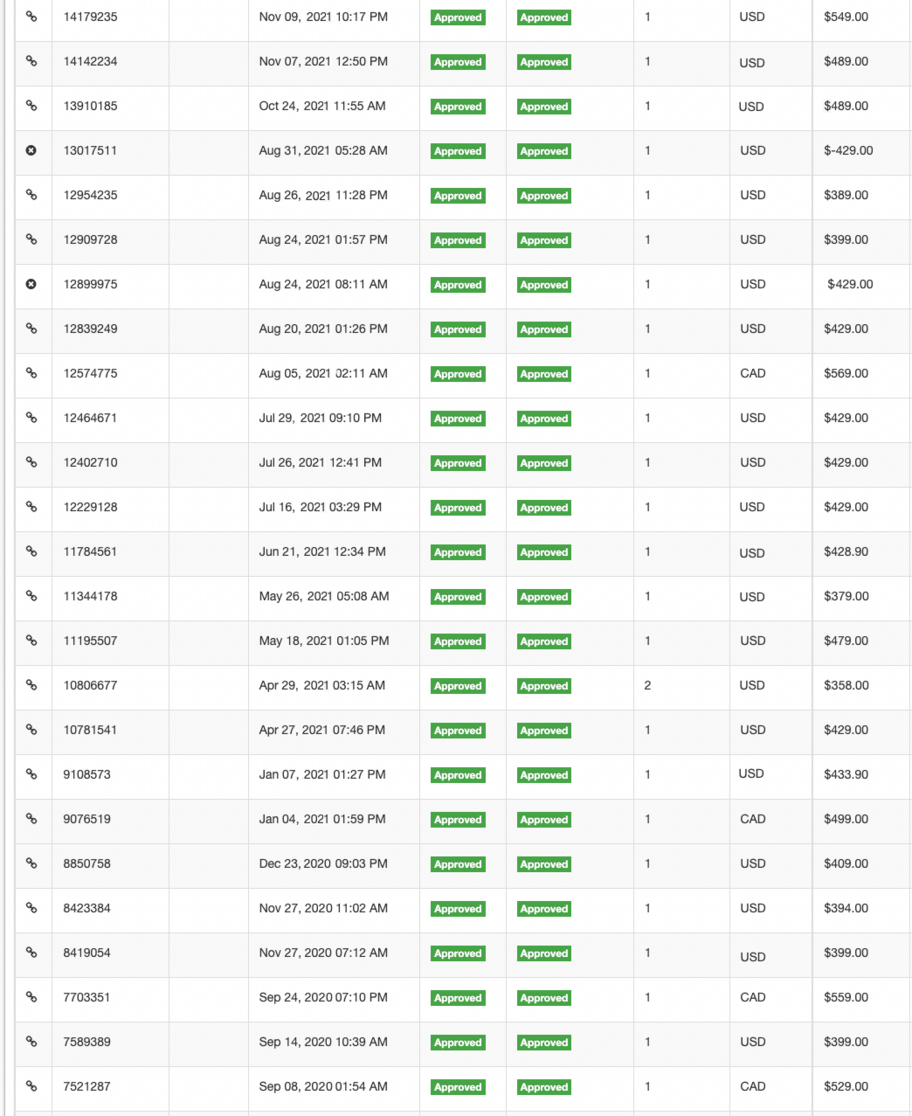912x1116 pixels.
Task: Select the date Jul 16, 2021 03:29 PM
Action: tap(320, 508)
